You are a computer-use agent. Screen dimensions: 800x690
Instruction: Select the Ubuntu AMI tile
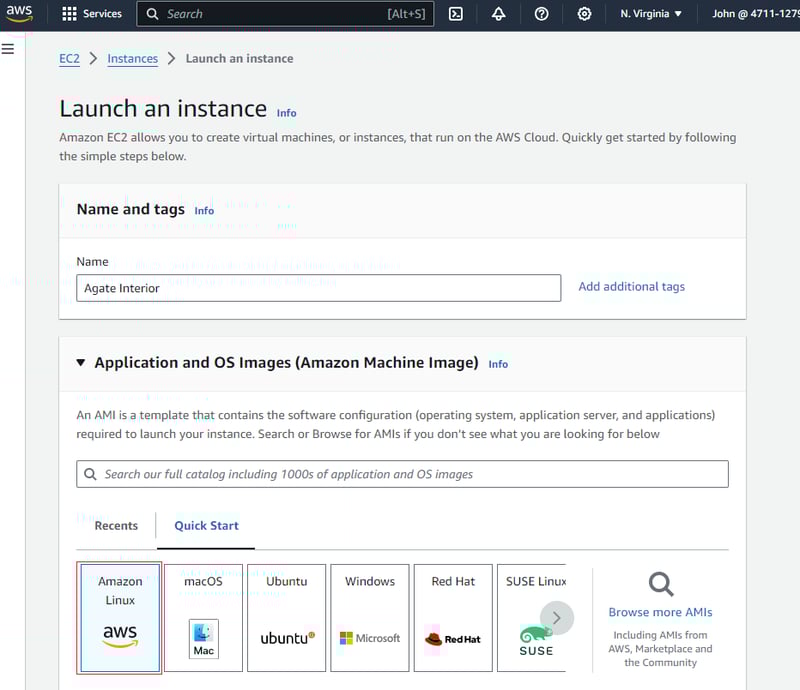[286, 618]
